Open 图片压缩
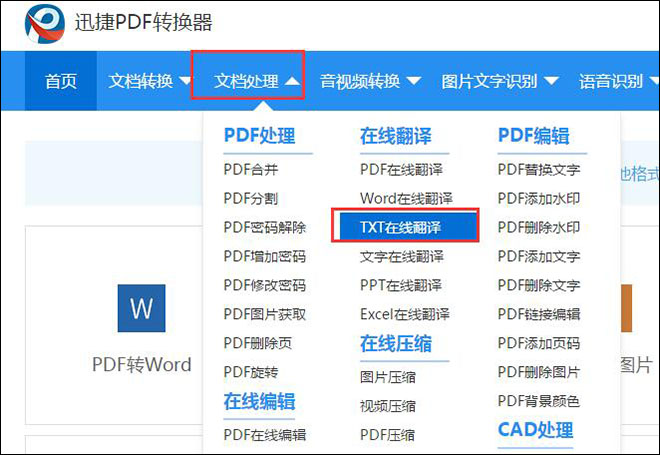 click(x=388, y=377)
